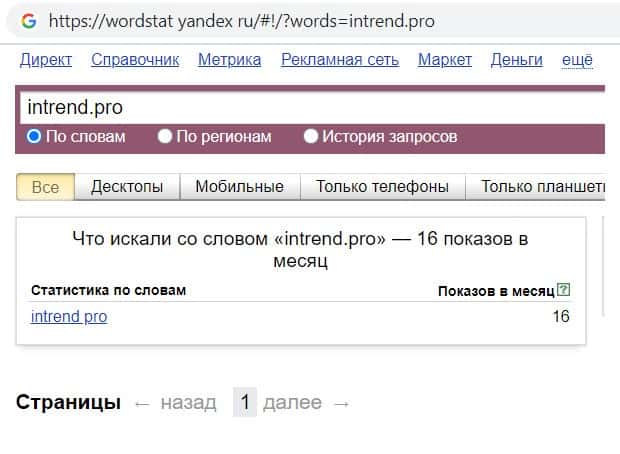Select the По словам radio button
Screen dimensions: 620x454
click(34, 136)
